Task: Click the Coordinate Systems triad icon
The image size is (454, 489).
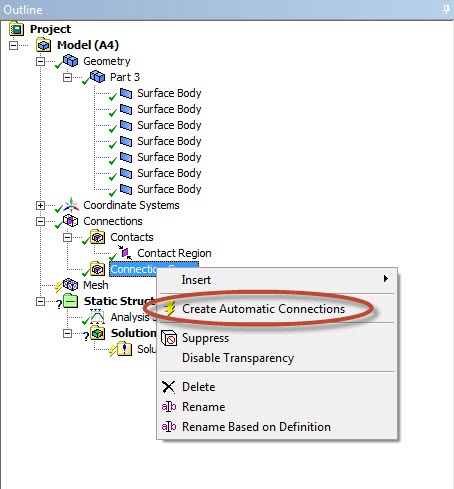Action: [71, 205]
